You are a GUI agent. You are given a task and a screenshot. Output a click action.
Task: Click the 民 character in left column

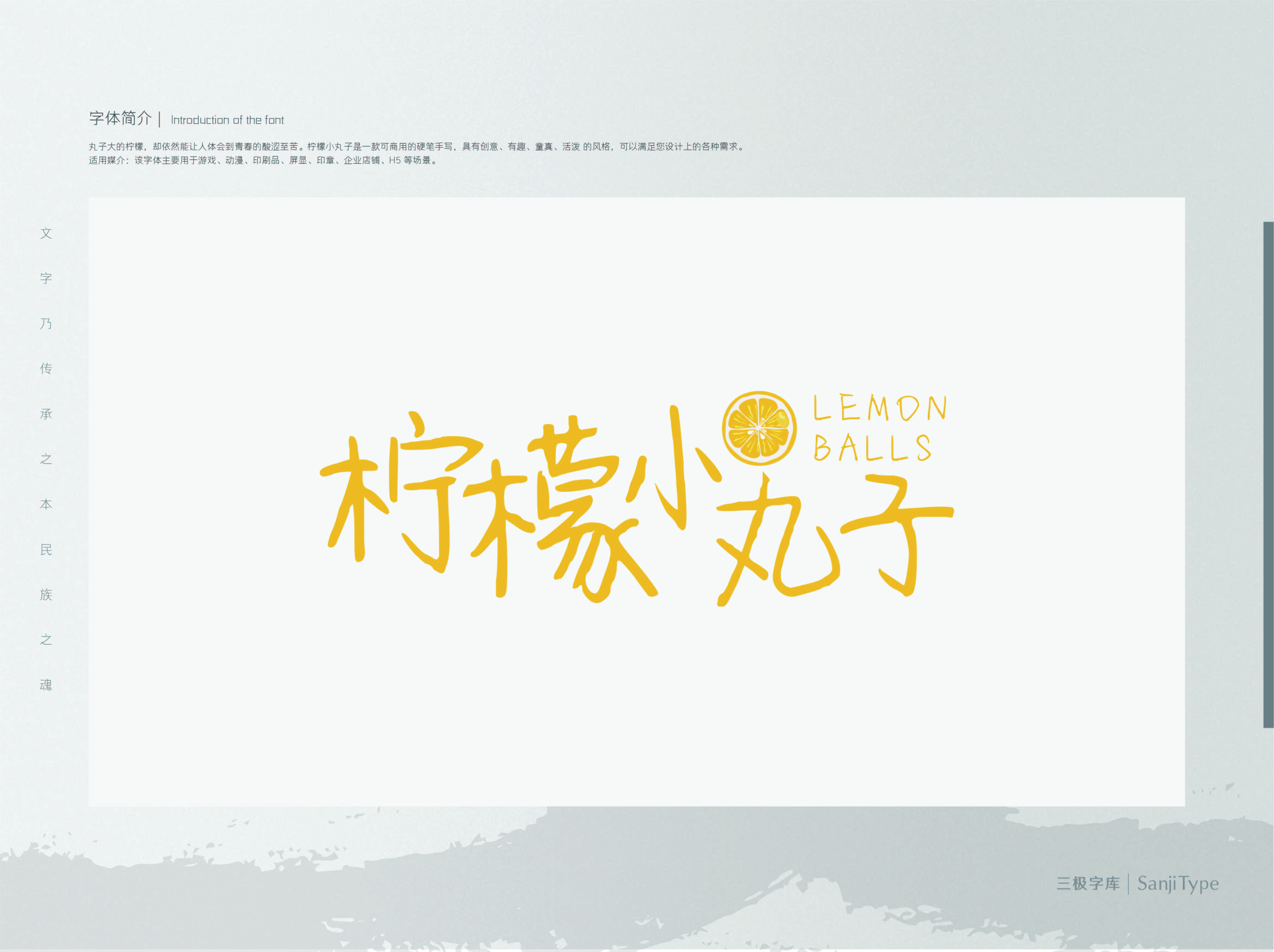click(46, 550)
